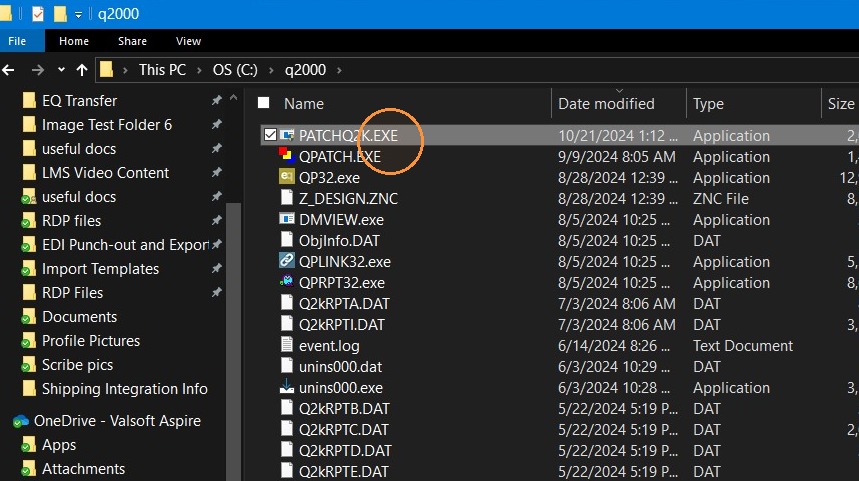859x481 pixels.
Task: Select the QPLINK32.exe link icon
Action: tap(287, 261)
